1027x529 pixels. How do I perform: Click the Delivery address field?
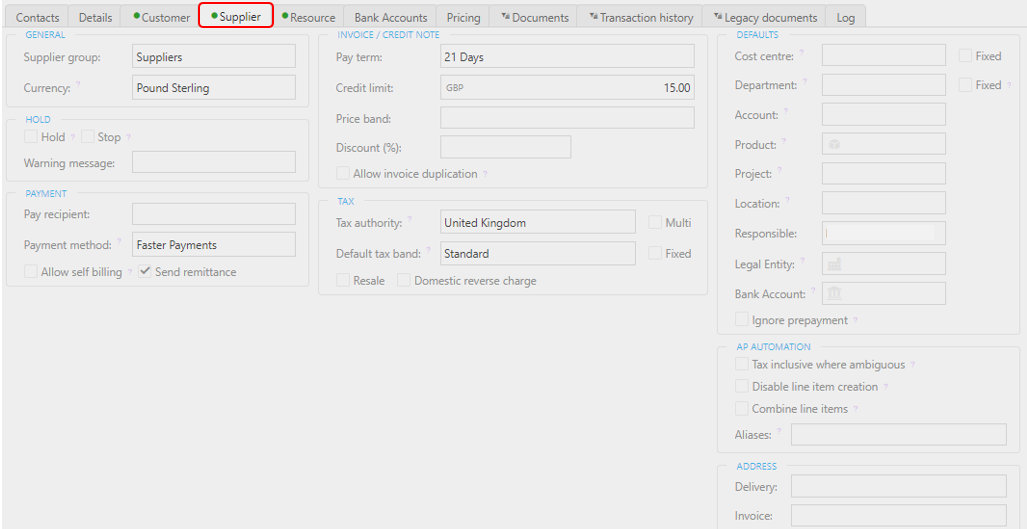click(x=899, y=486)
